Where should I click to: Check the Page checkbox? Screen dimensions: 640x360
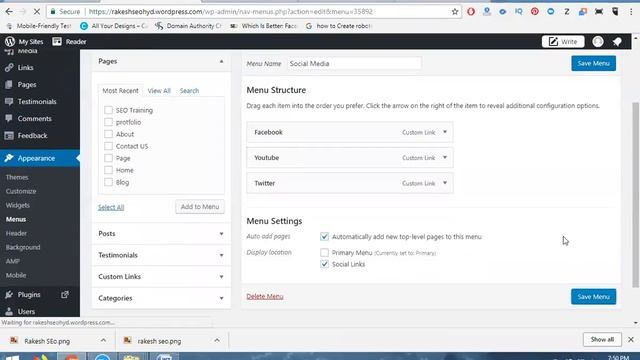(x=108, y=158)
